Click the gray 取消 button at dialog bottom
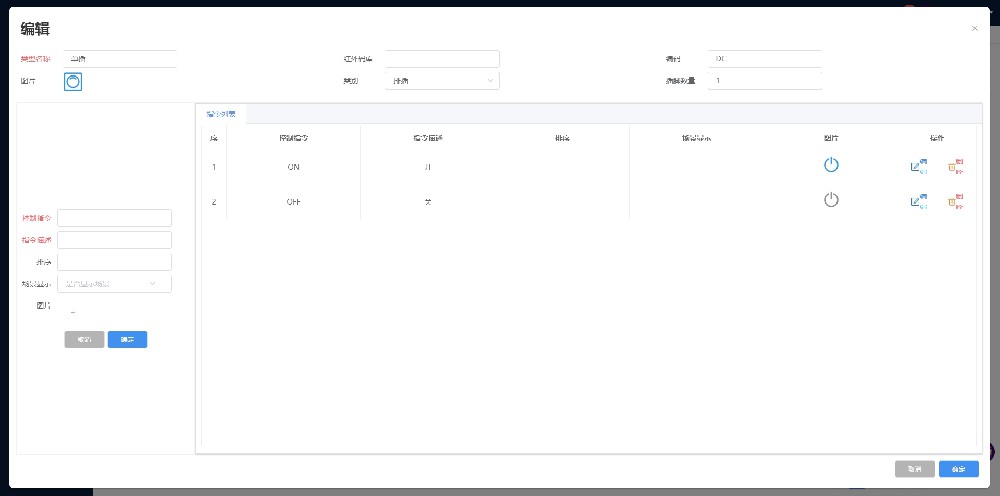Viewport: 1000px width, 496px height. pyautogui.click(x=914, y=469)
